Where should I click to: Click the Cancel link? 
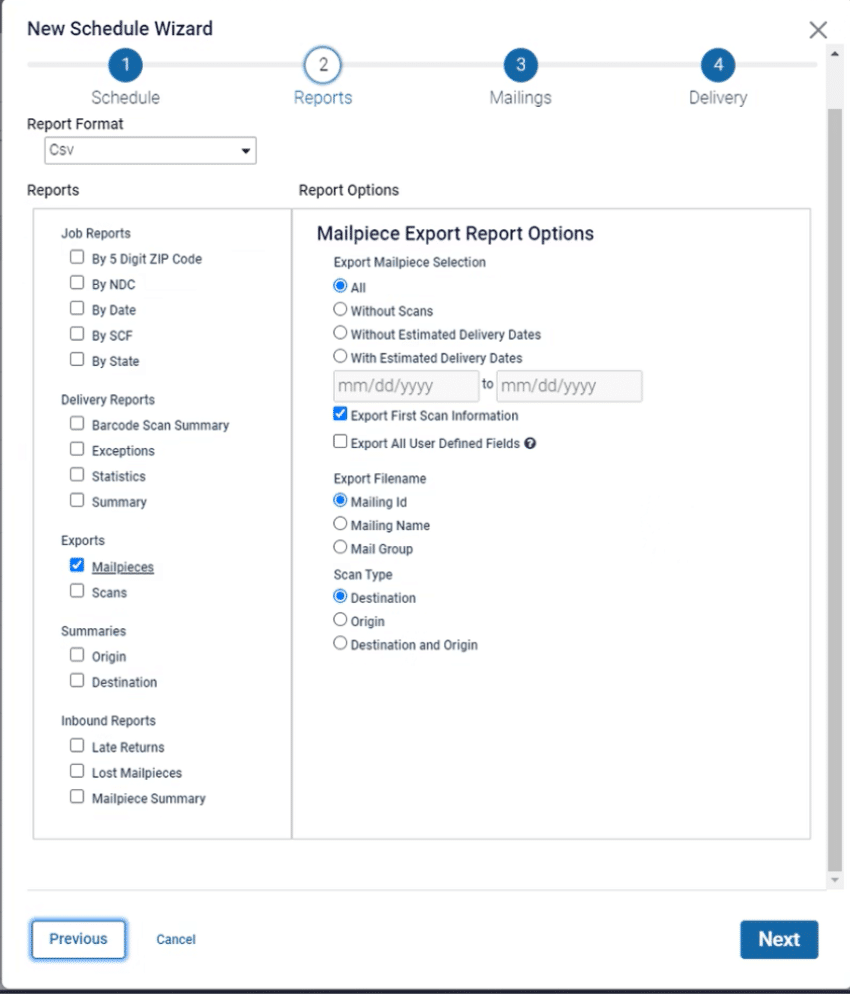tap(176, 939)
